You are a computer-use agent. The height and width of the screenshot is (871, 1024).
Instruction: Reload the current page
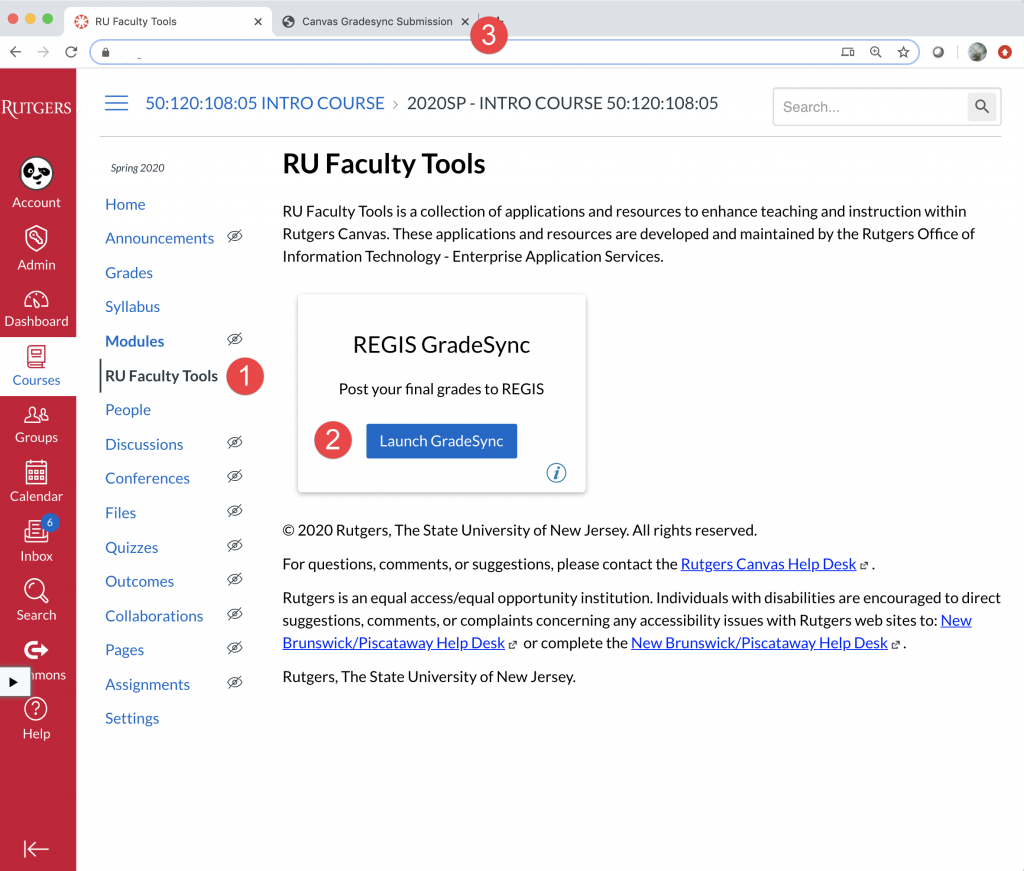pos(71,52)
